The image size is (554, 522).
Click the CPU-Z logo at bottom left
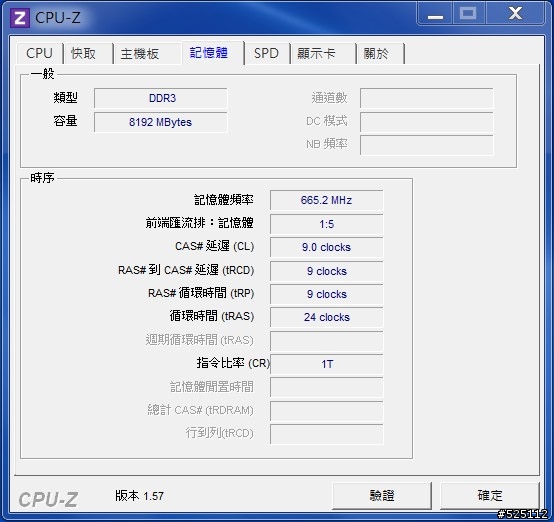pyautogui.click(x=48, y=499)
